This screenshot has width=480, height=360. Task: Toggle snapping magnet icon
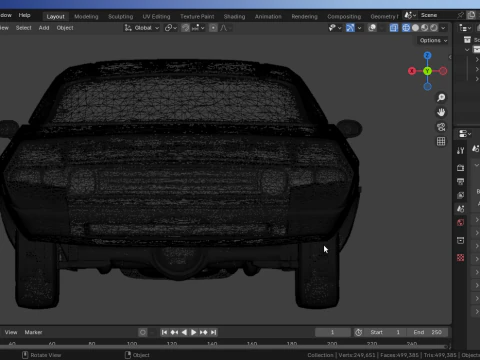[185, 28]
